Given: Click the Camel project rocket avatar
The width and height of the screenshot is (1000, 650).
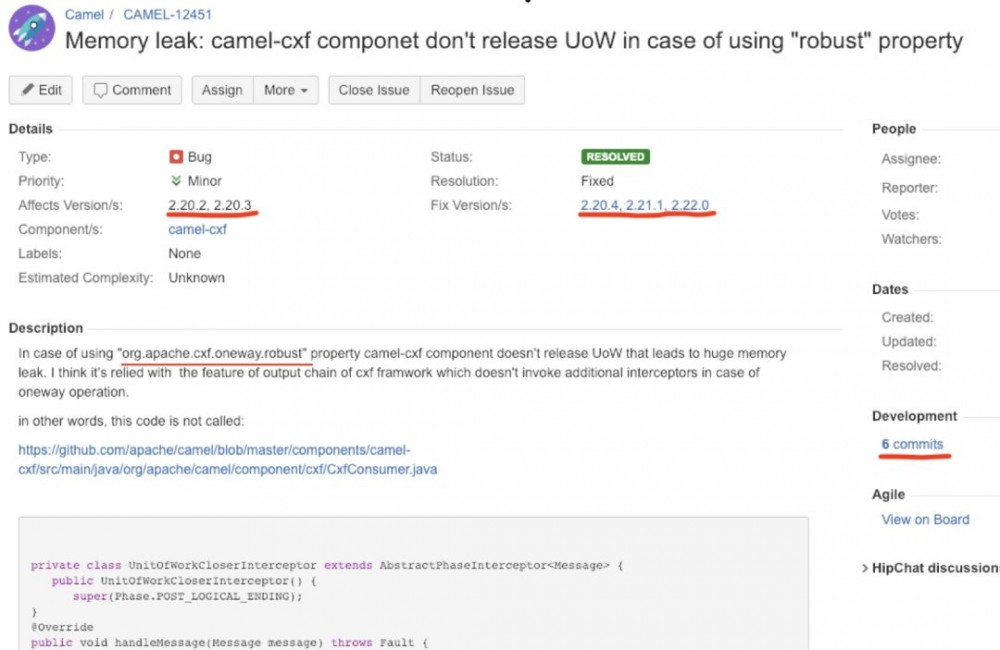Looking at the screenshot, I should (31, 28).
